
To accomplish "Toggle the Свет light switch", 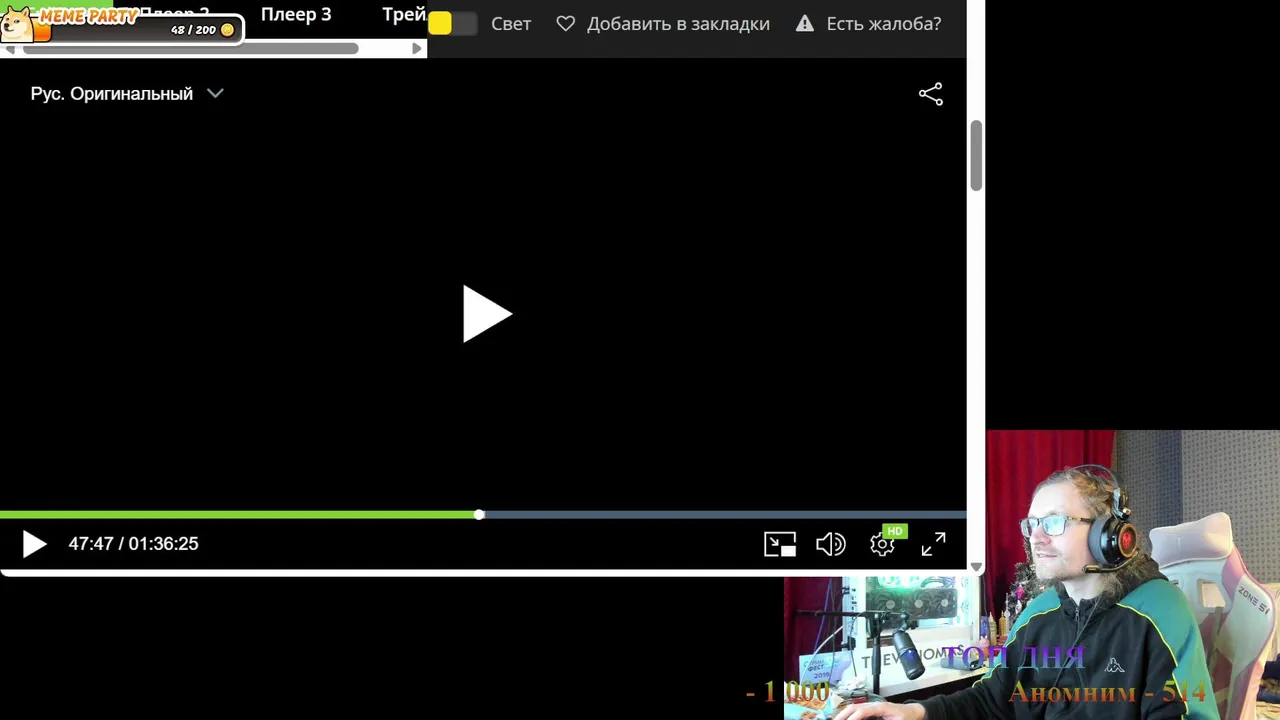I will click(452, 23).
